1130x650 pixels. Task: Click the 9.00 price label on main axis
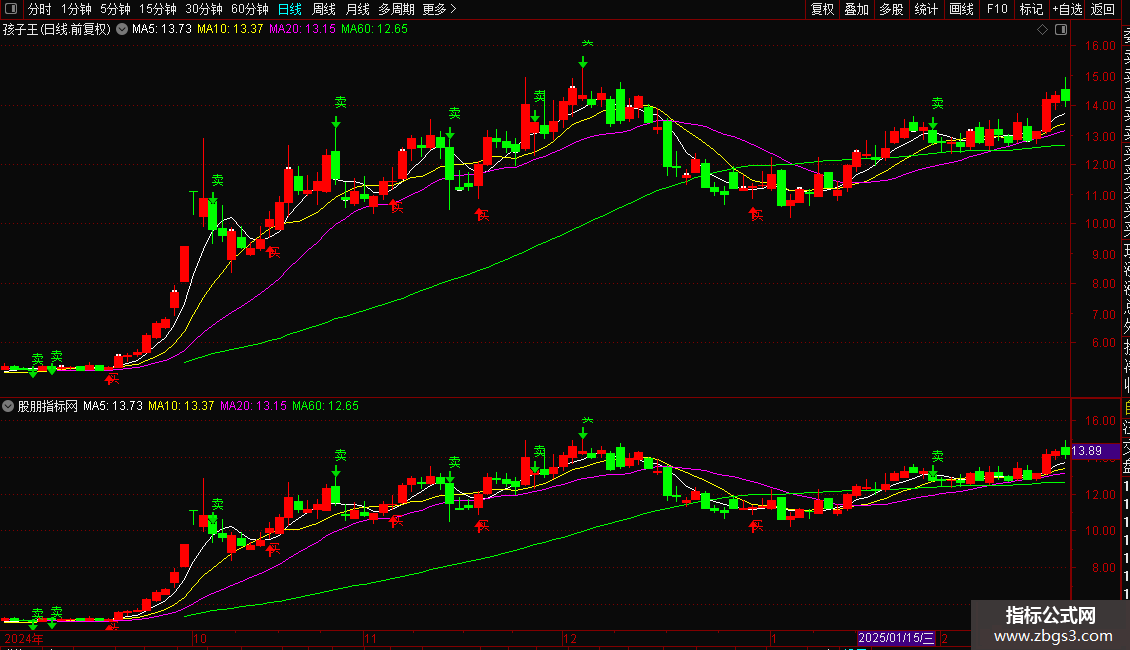point(1103,254)
